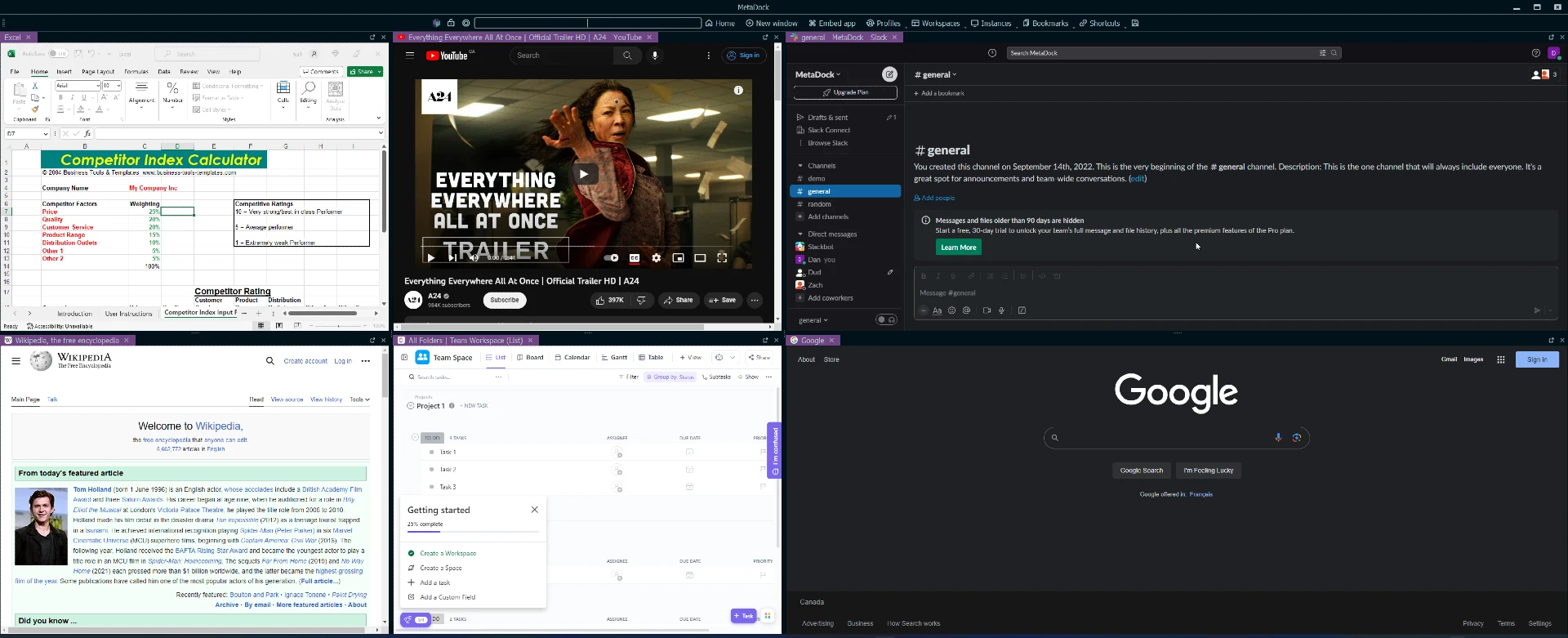1568x638 pixels.
Task: Toggle YouTube closed captions button
Action: click(634, 258)
